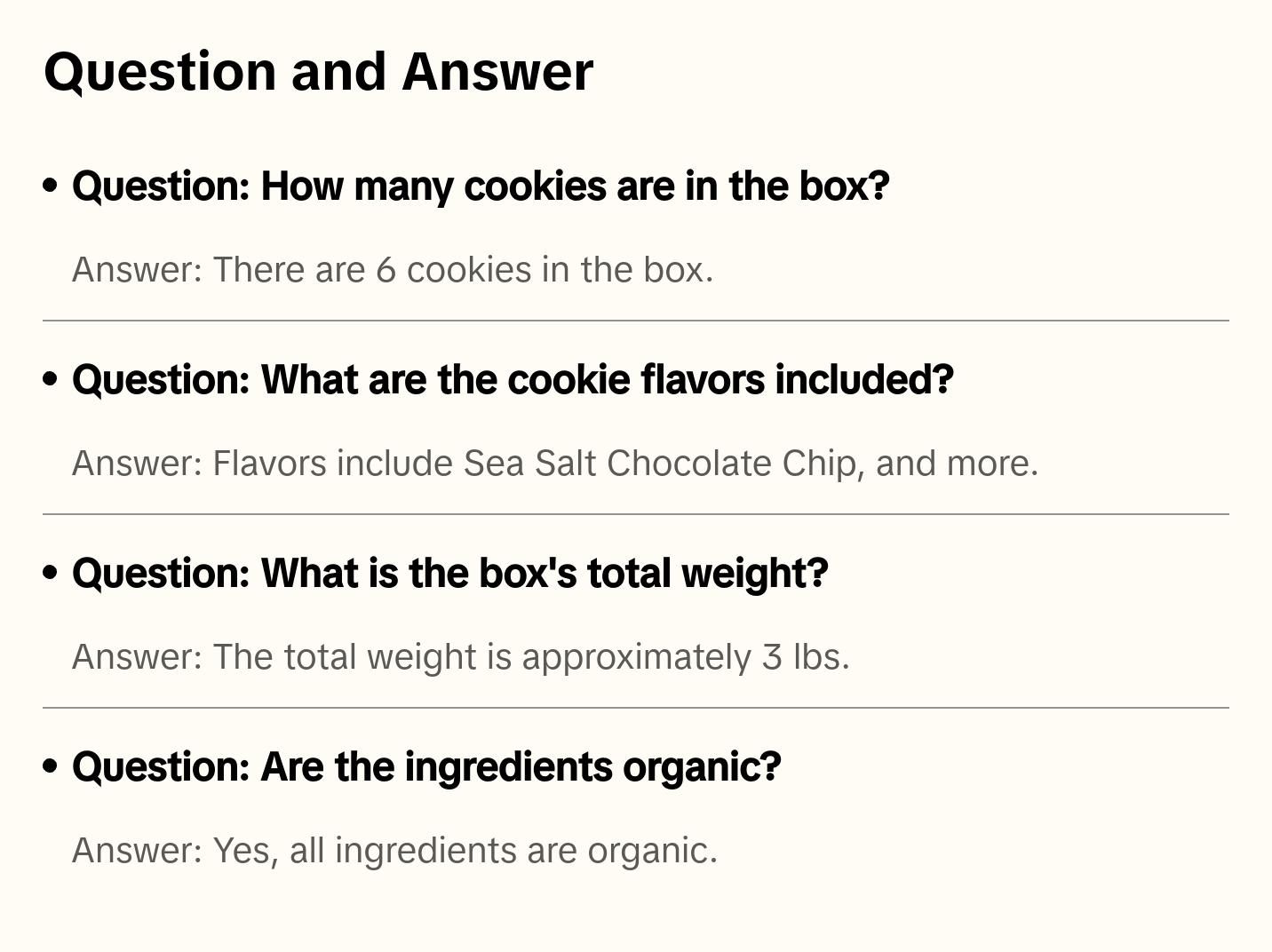This screenshot has height=952, width=1272.
Task: Click the word "Question:" in the first question
Action: click(162, 186)
